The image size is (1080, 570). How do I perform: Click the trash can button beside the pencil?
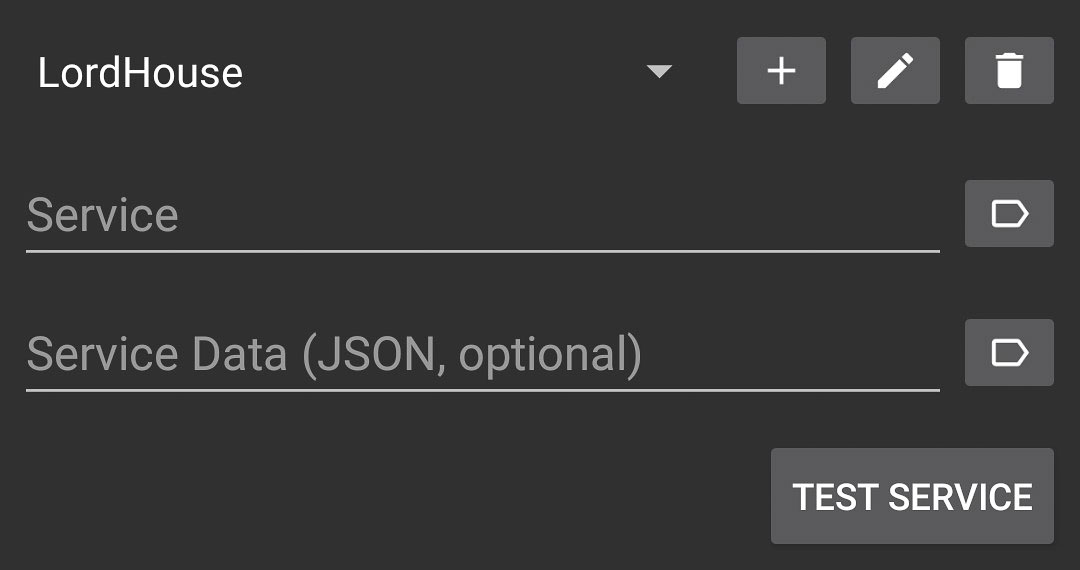click(1009, 71)
